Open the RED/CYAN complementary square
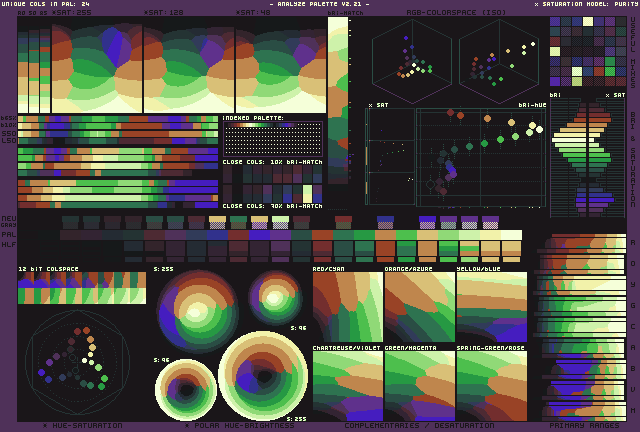Screen dimensions: 640x432 pyautogui.click(x=348, y=307)
